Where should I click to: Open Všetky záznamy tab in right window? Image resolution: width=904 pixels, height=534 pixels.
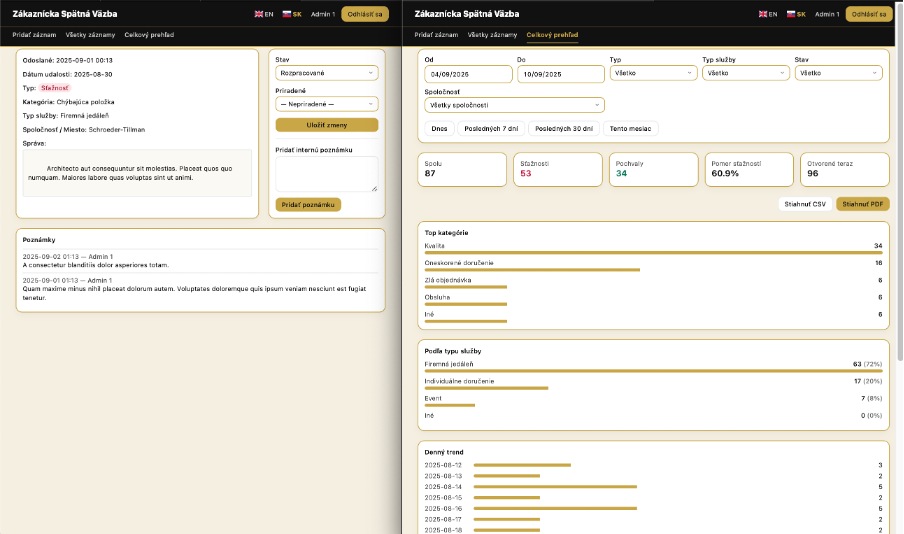492,35
